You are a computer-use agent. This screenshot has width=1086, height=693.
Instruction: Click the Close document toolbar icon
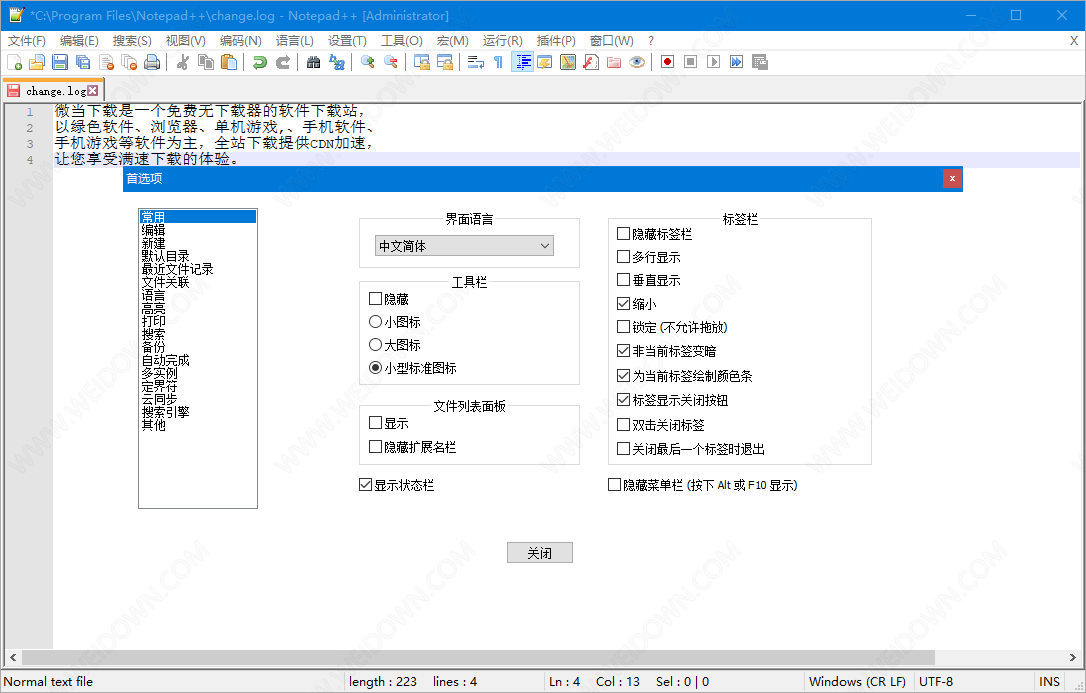click(106, 62)
